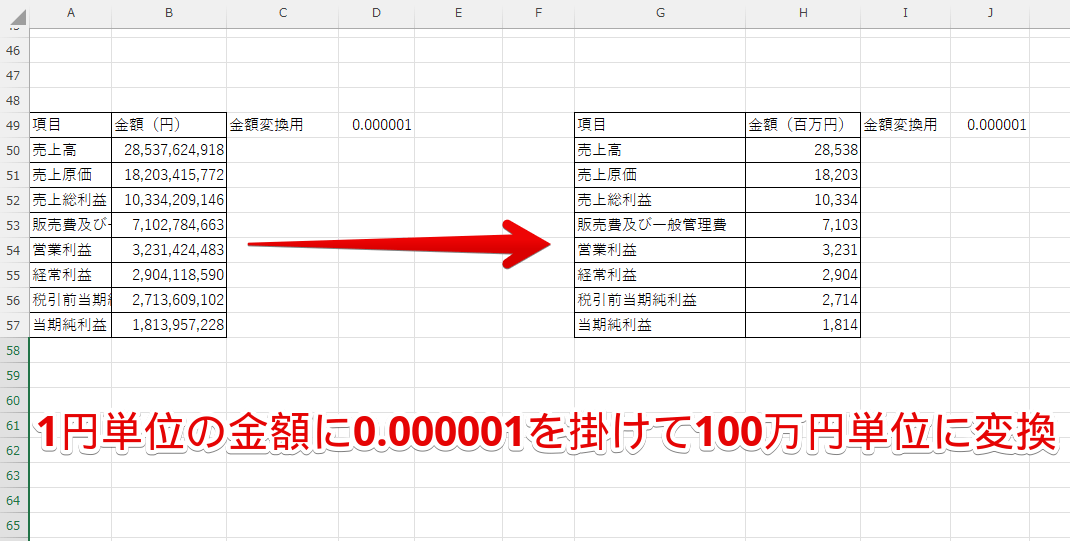Select cell 3,231 in column H
The width and height of the screenshot is (1073, 541).
click(x=803, y=250)
